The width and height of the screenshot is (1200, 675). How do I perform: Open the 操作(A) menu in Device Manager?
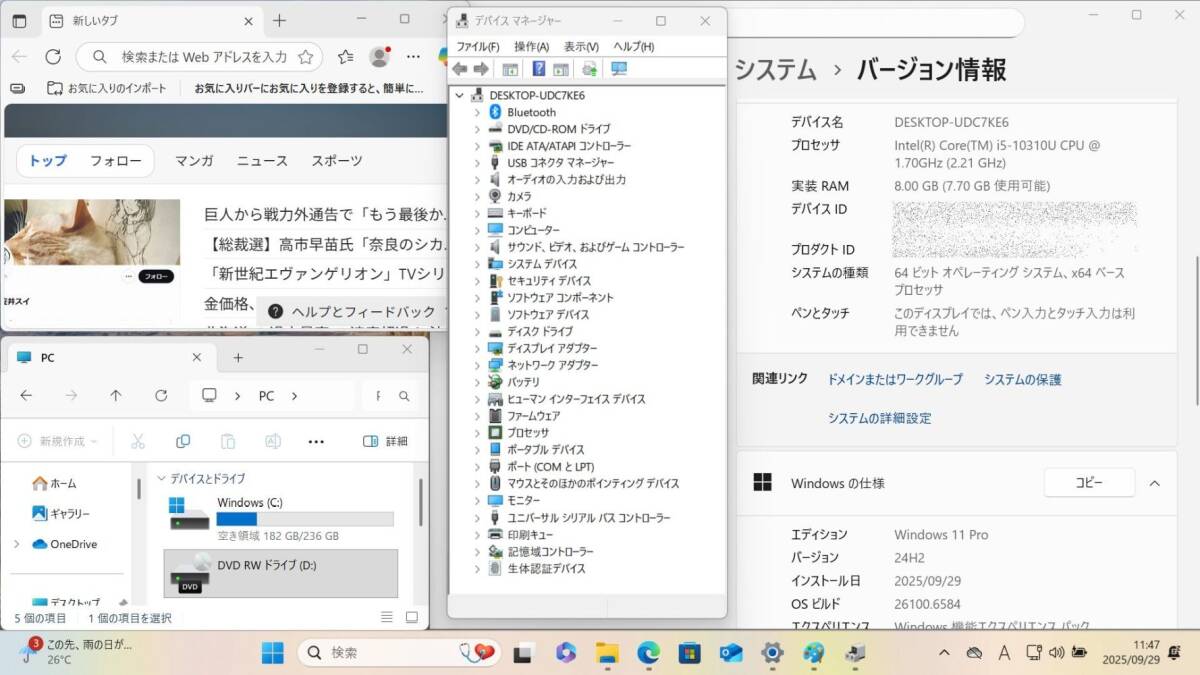531,47
